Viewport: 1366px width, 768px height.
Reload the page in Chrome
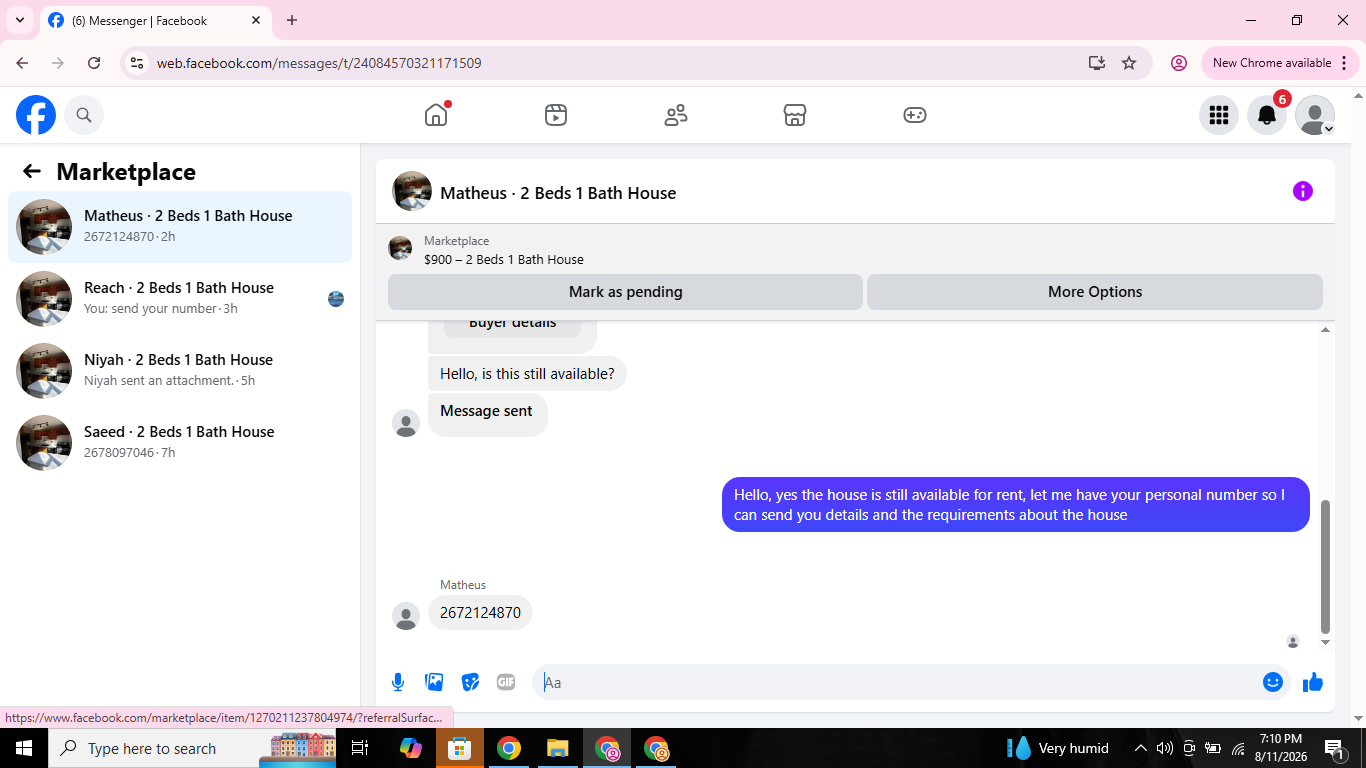[94, 63]
